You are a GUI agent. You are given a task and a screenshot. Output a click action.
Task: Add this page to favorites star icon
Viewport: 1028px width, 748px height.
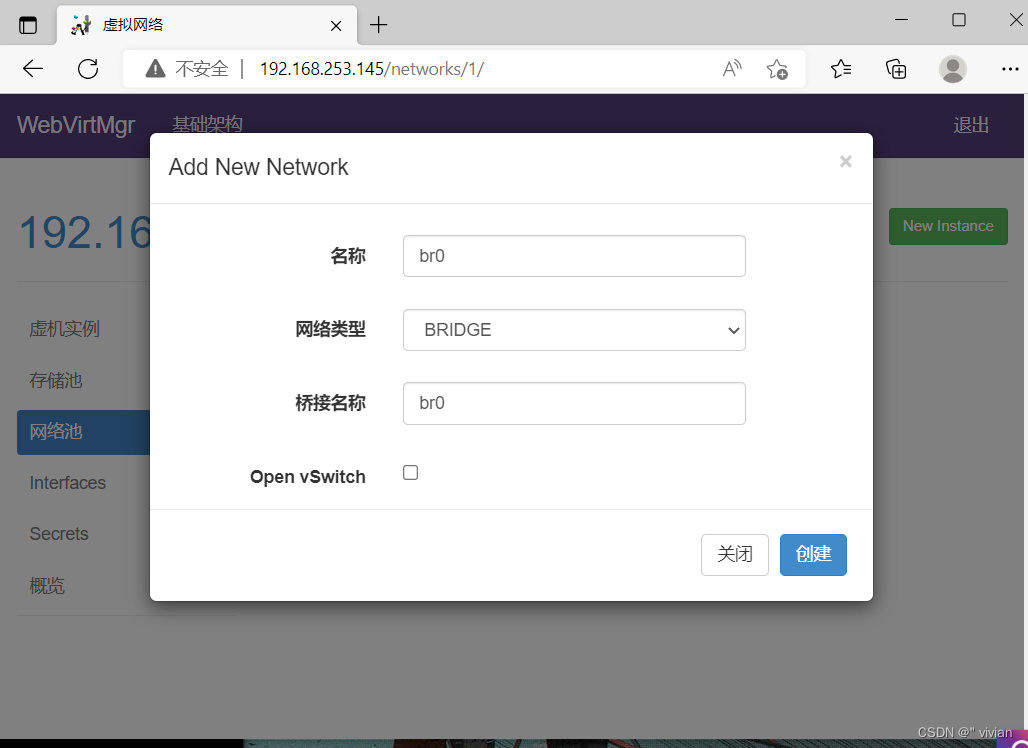tap(777, 68)
